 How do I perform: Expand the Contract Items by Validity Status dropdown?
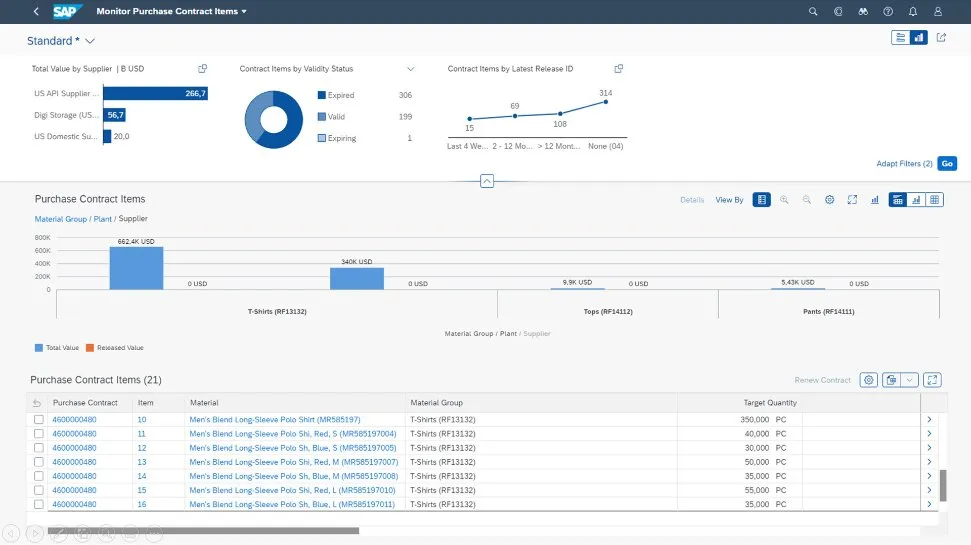(x=410, y=69)
